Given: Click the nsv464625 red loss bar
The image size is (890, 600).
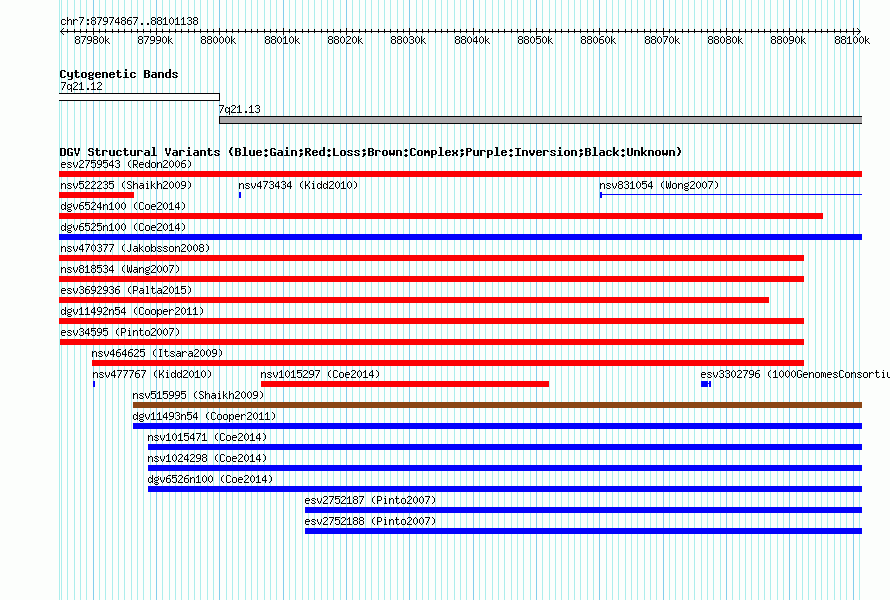Looking at the screenshot, I should point(448,363).
